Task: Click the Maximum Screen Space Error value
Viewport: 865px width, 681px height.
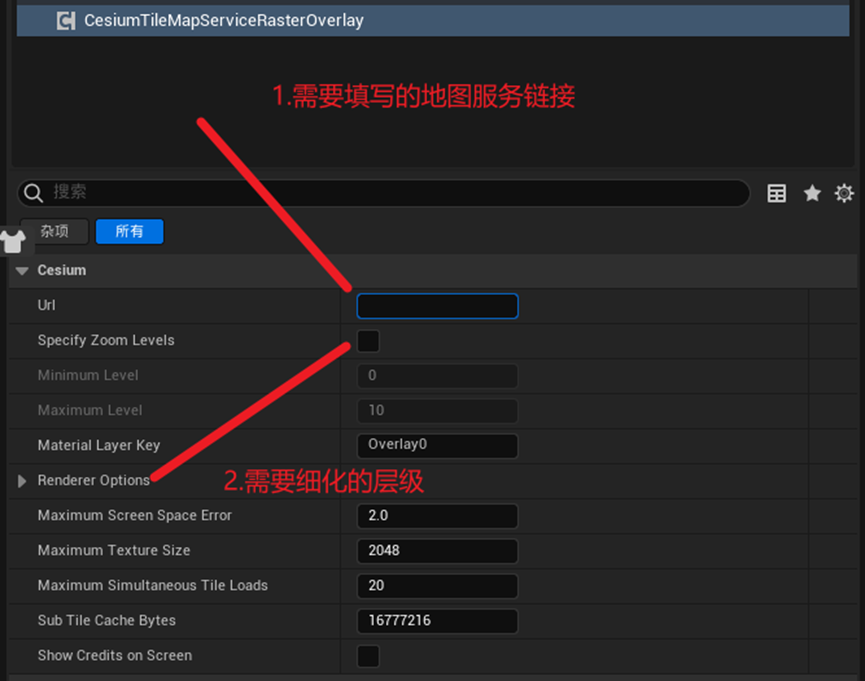Action: coord(437,516)
